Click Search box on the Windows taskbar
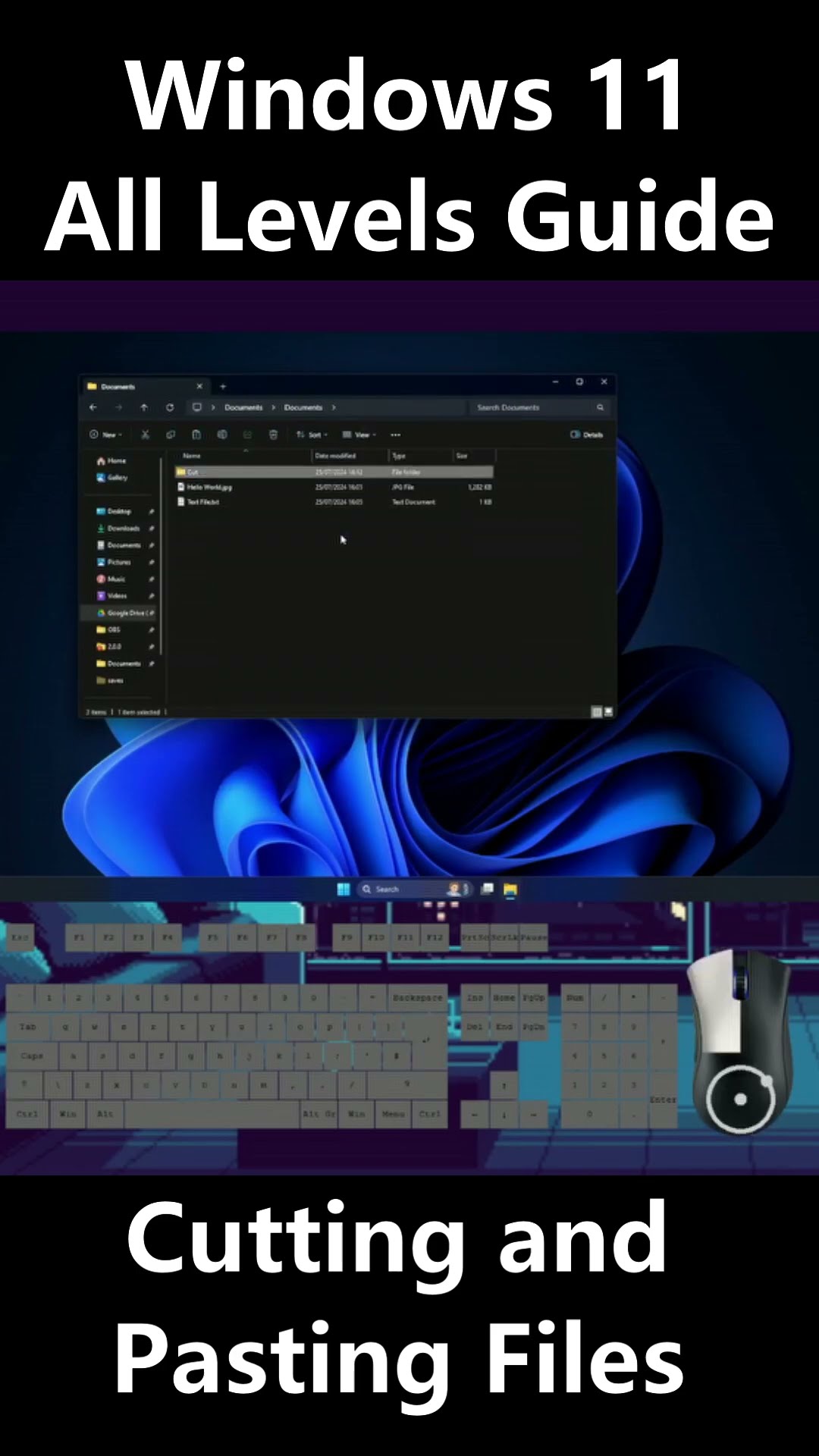This screenshot has height=1456, width=819. [413, 889]
